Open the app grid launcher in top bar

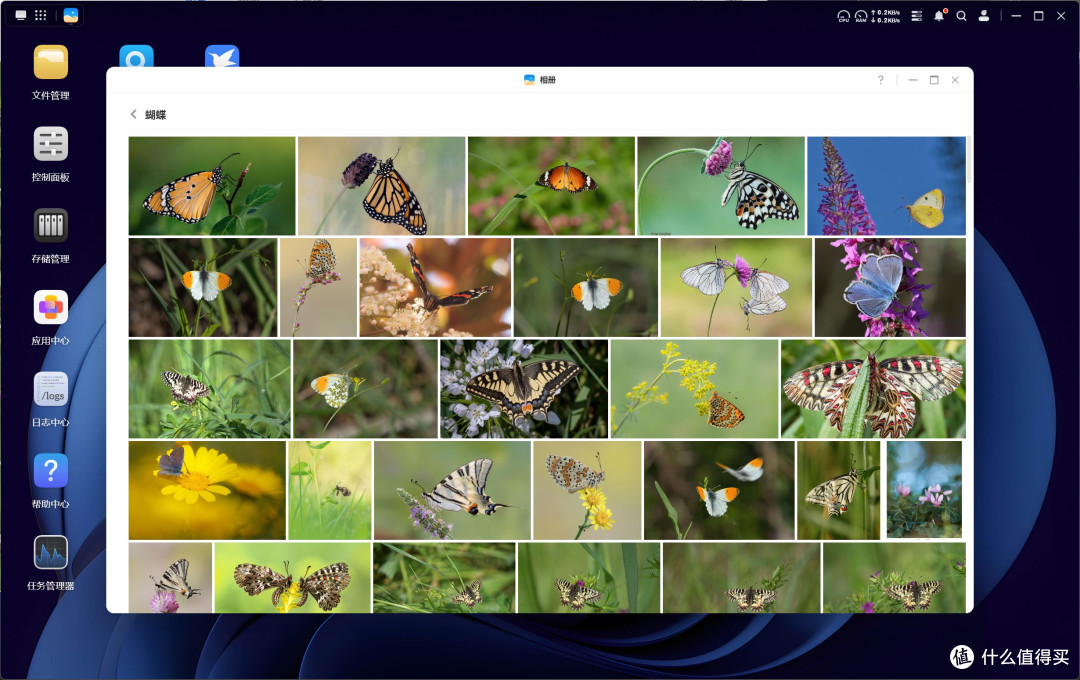(41, 15)
